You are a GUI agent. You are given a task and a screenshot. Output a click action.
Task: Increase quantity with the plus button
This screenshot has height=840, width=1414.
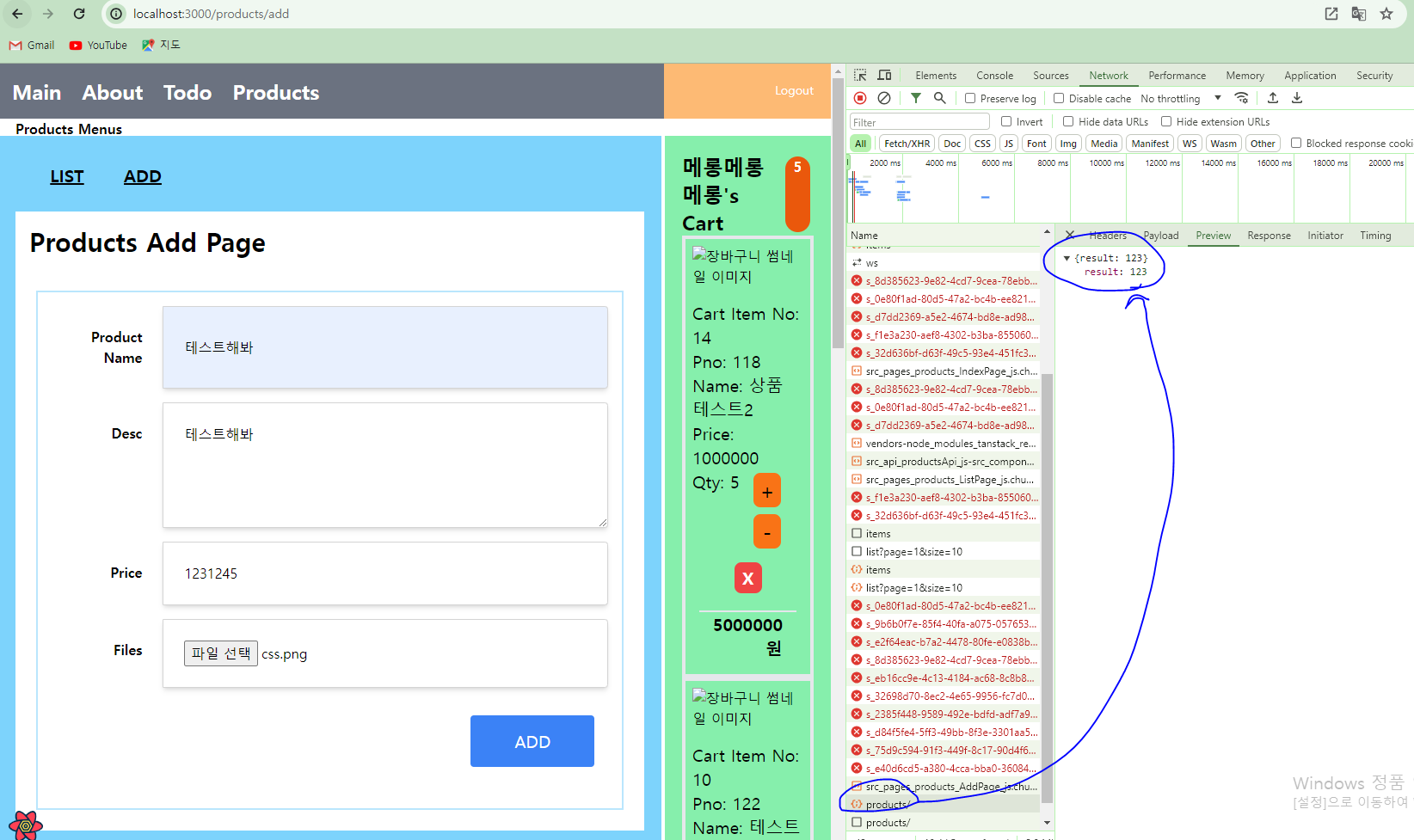pos(767,491)
